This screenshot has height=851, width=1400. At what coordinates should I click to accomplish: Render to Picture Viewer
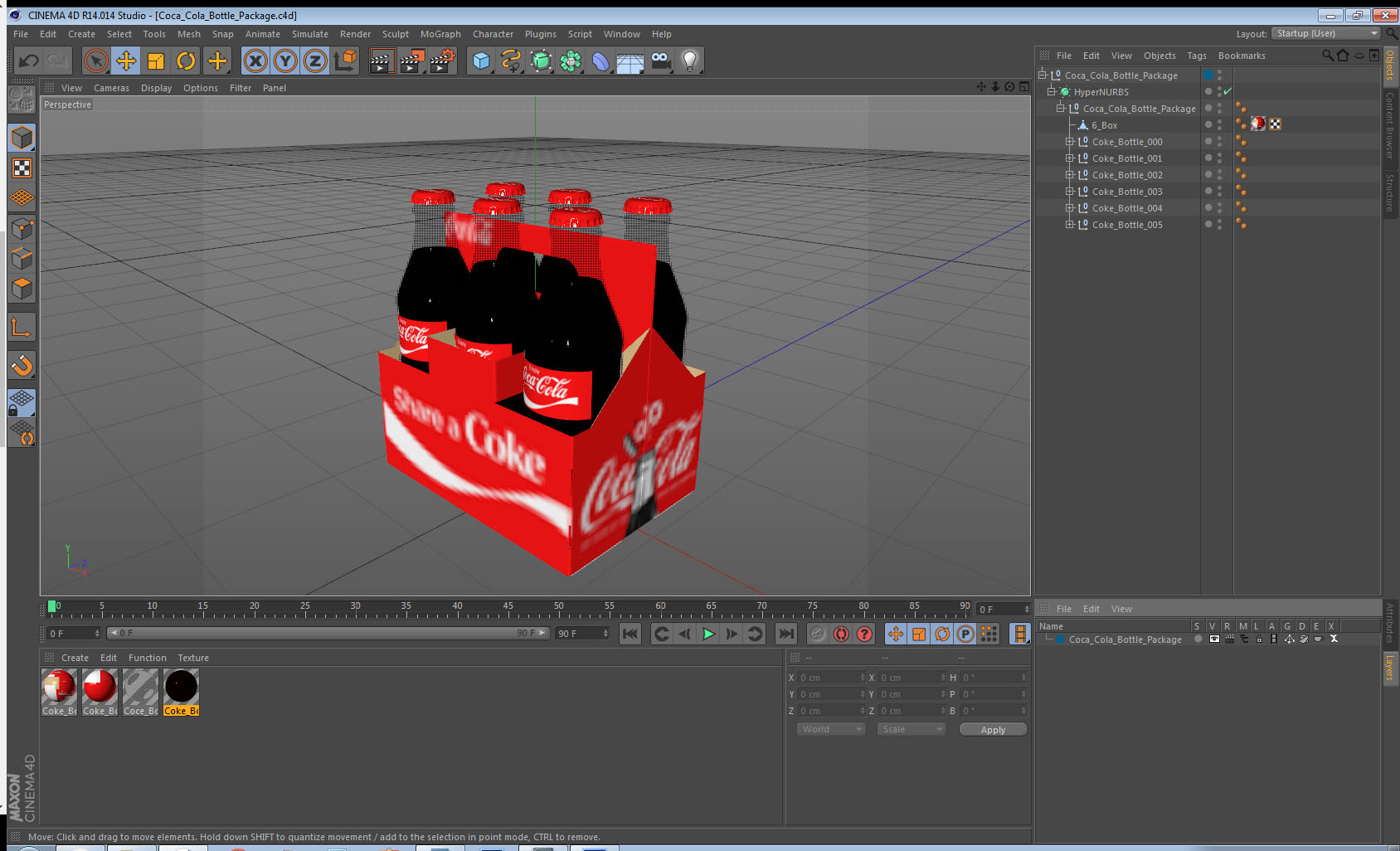pos(411,61)
